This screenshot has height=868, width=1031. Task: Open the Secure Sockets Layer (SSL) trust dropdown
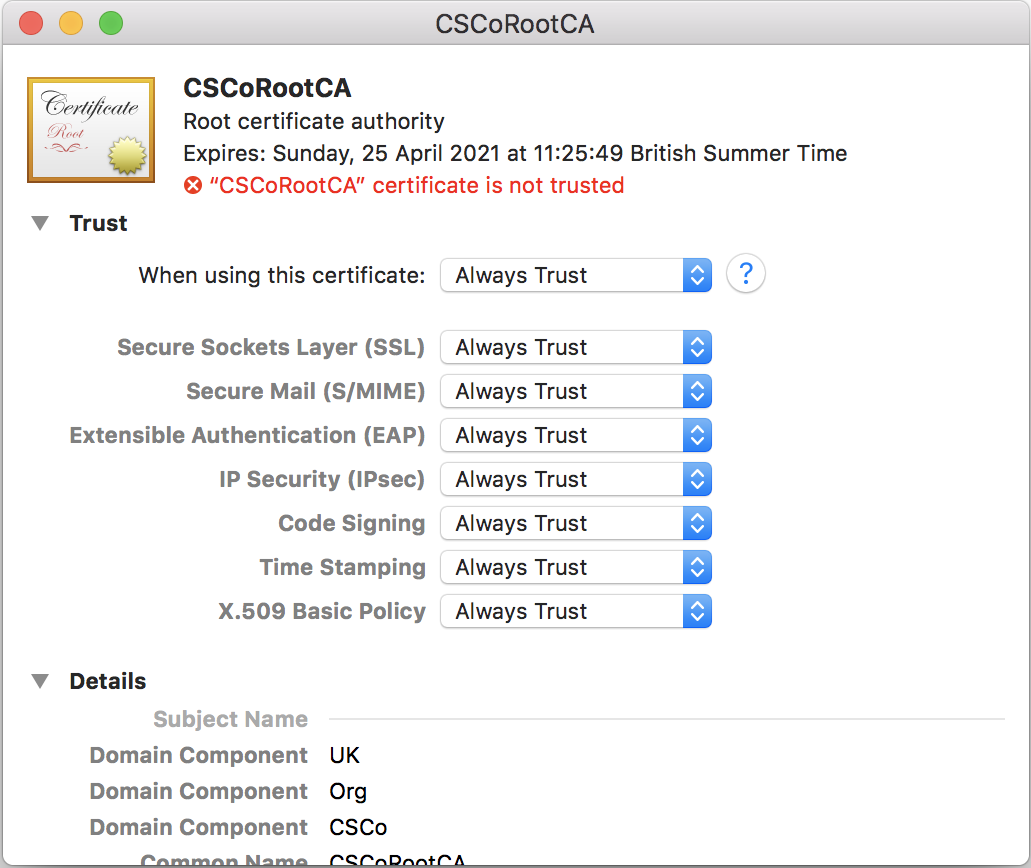pos(575,347)
